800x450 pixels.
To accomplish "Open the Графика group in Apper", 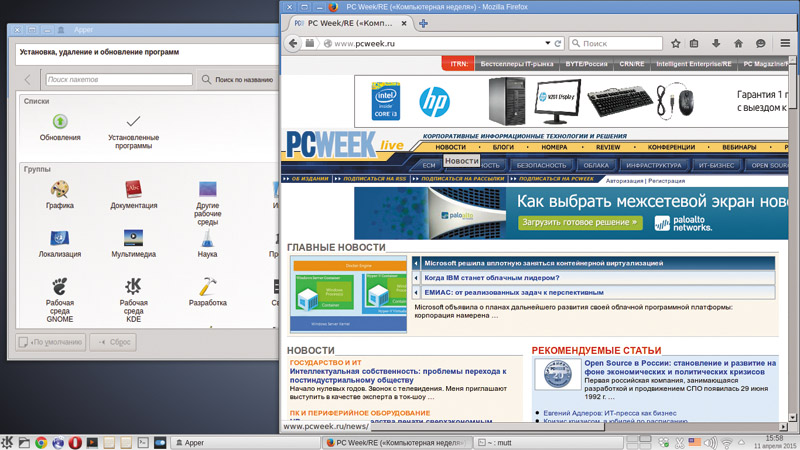I will tap(60, 195).
